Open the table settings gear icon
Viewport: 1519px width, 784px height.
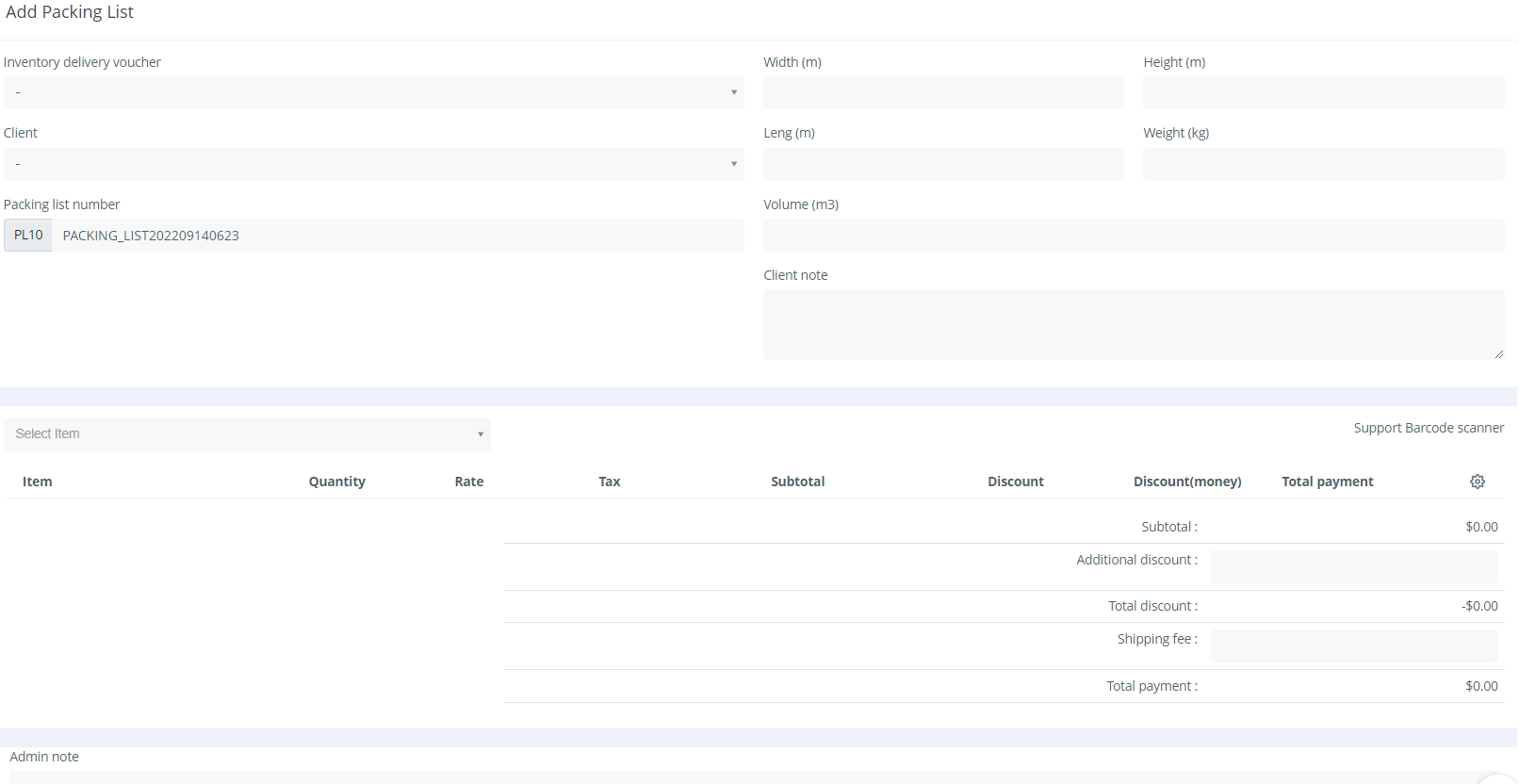pyautogui.click(x=1477, y=482)
